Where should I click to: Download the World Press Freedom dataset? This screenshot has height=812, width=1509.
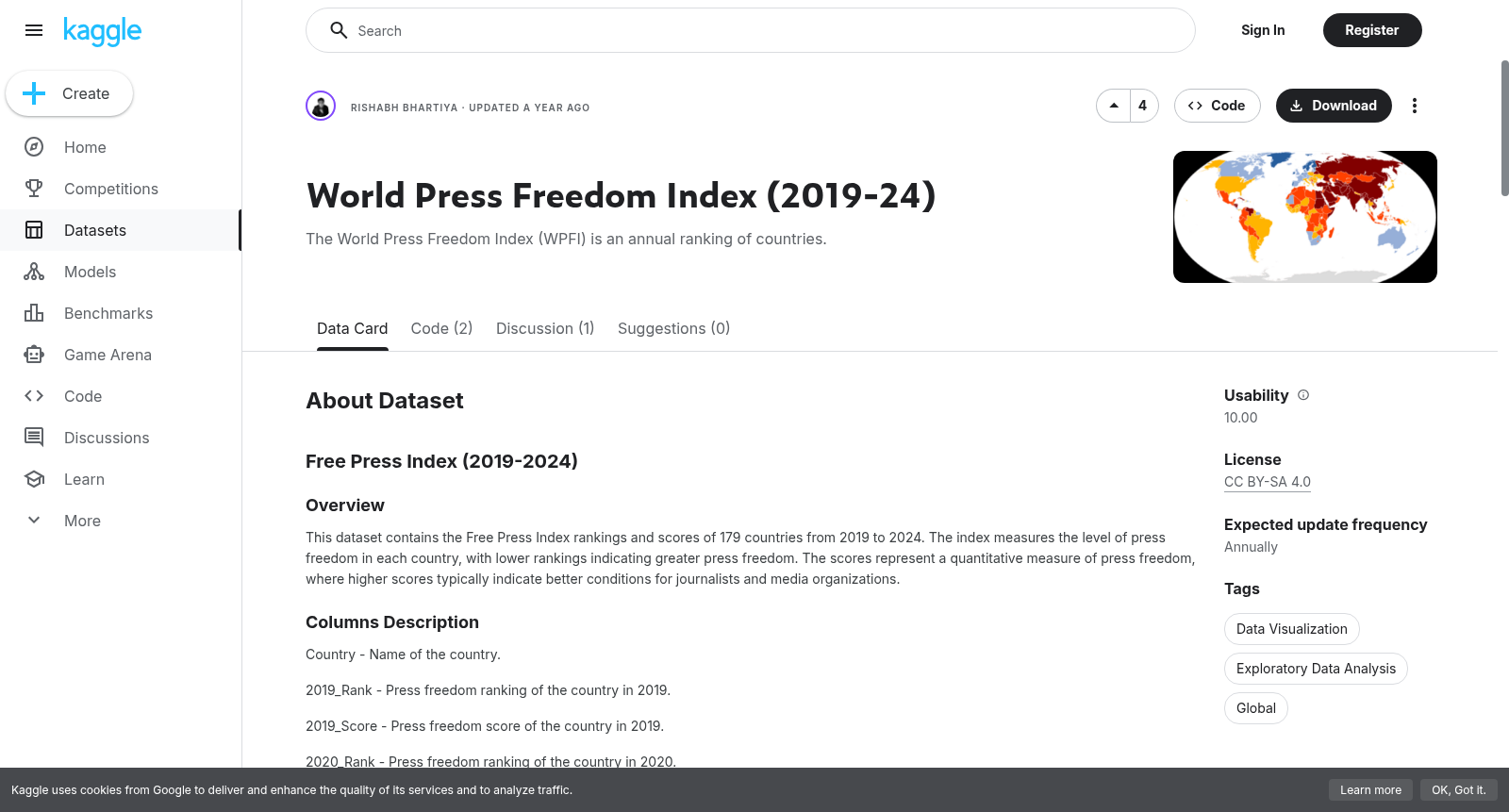pos(1333,106)
